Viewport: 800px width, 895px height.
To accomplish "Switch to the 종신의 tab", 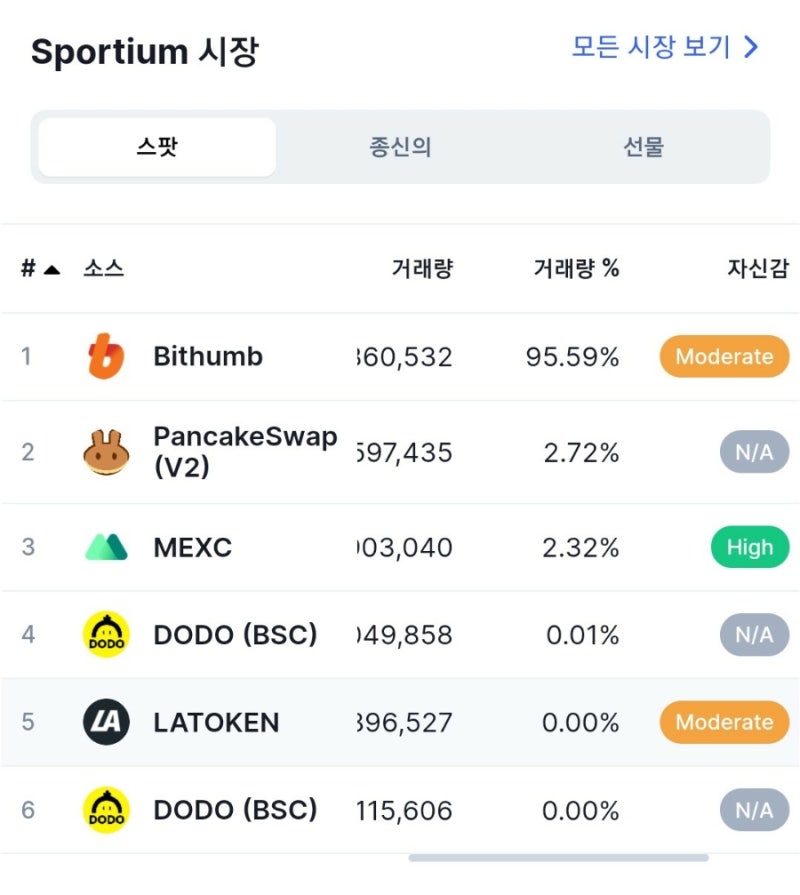I will pos(400,147).
